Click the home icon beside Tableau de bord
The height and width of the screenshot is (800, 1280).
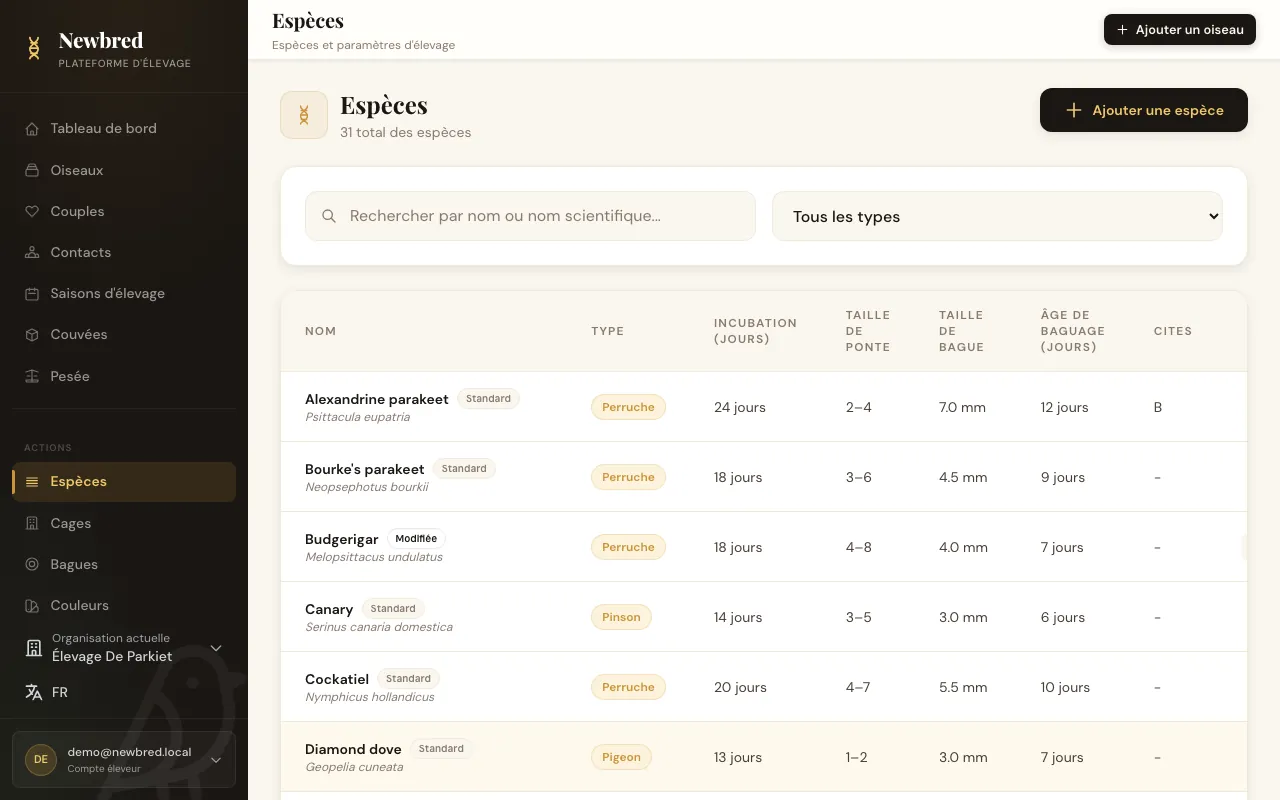coord(32,129)
